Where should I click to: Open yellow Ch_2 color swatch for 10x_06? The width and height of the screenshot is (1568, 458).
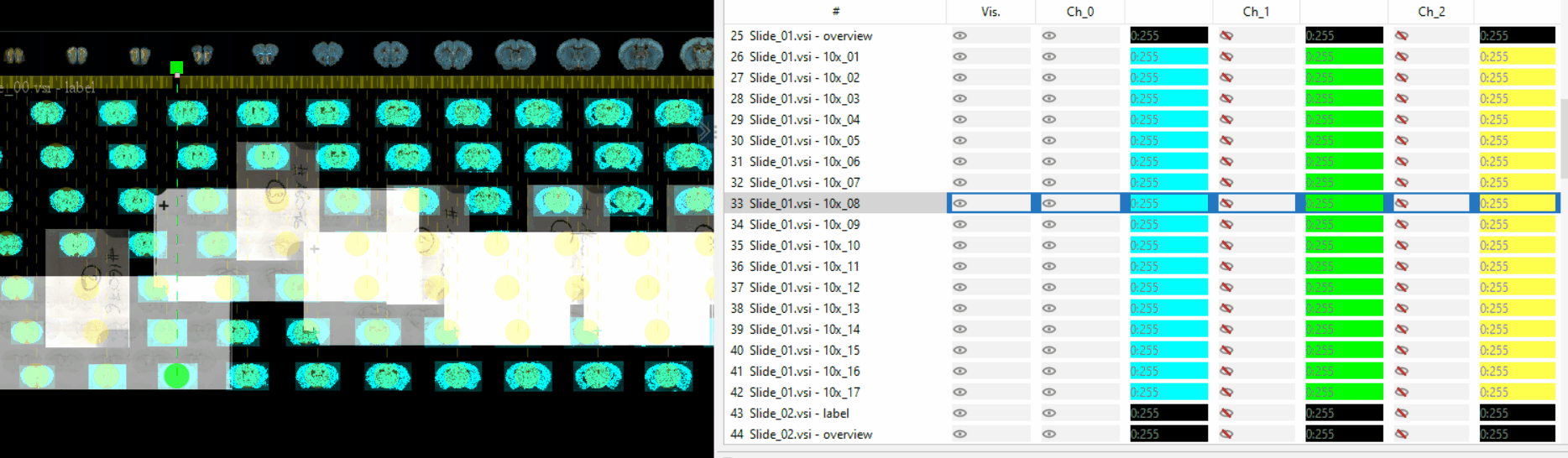coord(1518,161)
